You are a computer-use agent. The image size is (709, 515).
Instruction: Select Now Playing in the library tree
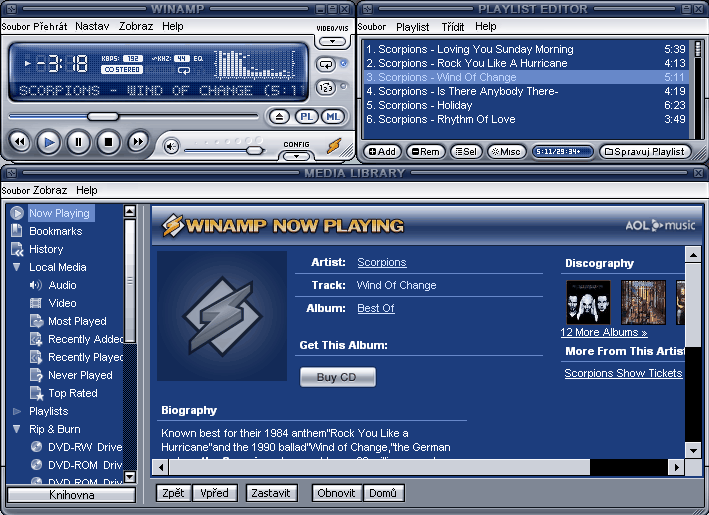coord(59,213)
